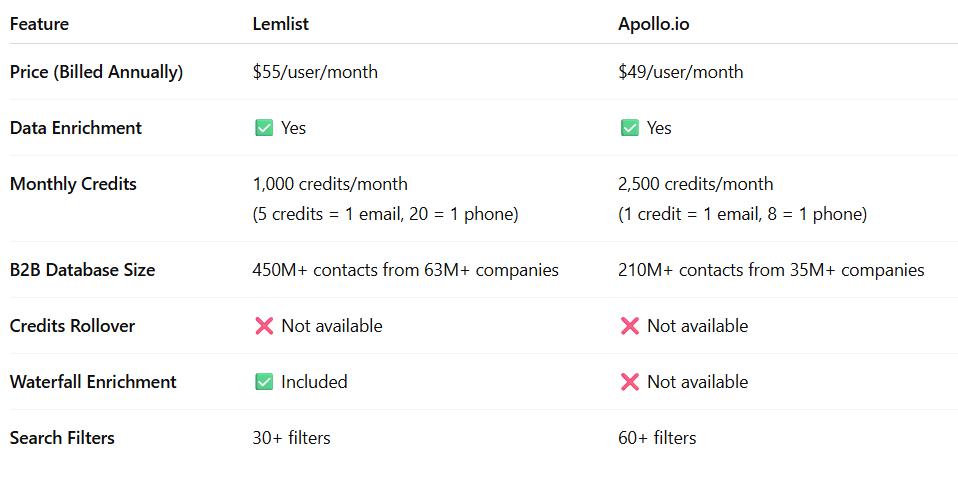Click the green check in Apollo.io Data Enrichment
Image resolution: width=958 pixels, height=483 pixels.
630,128
